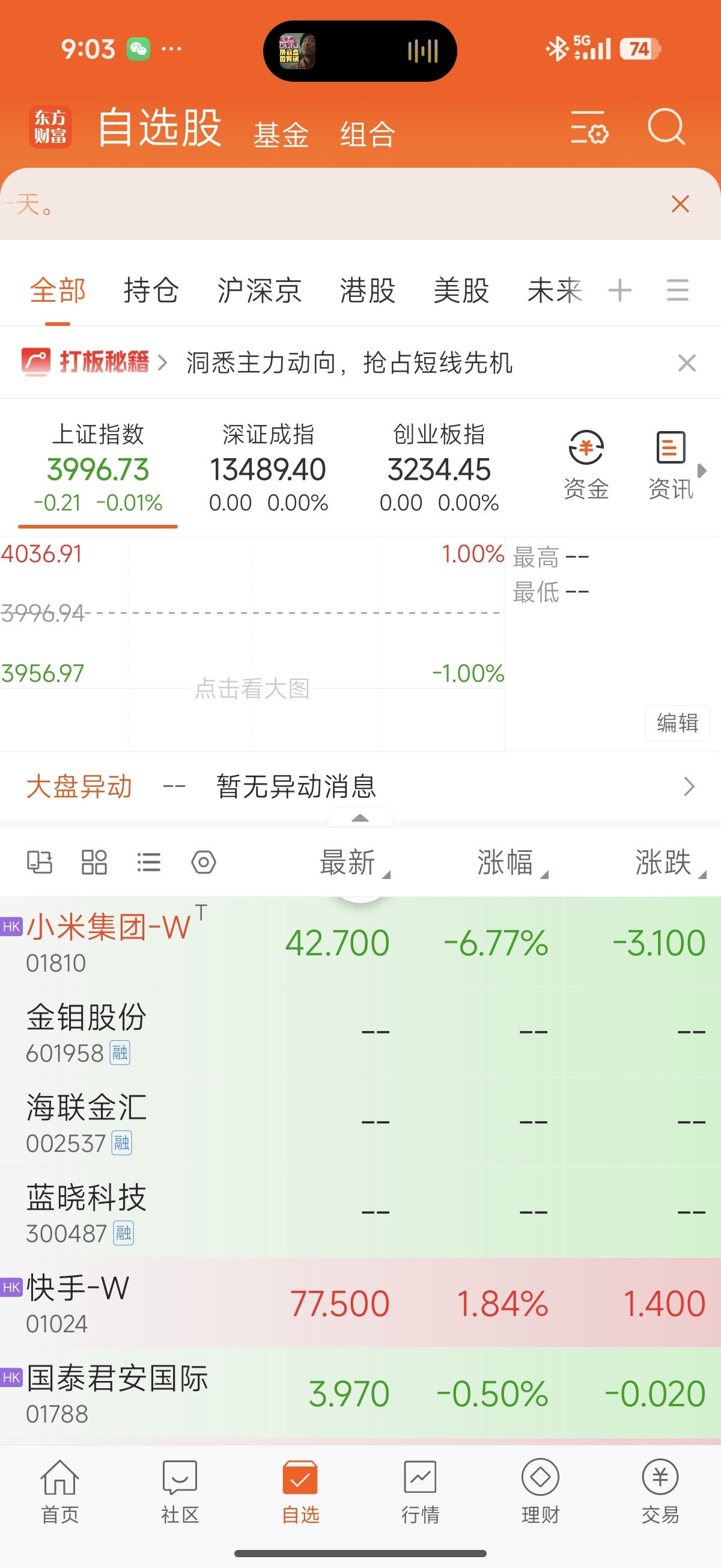This screenshot has height=1568, width=721.
Task: Open the list settings icon in header
Action: (589, 127)
